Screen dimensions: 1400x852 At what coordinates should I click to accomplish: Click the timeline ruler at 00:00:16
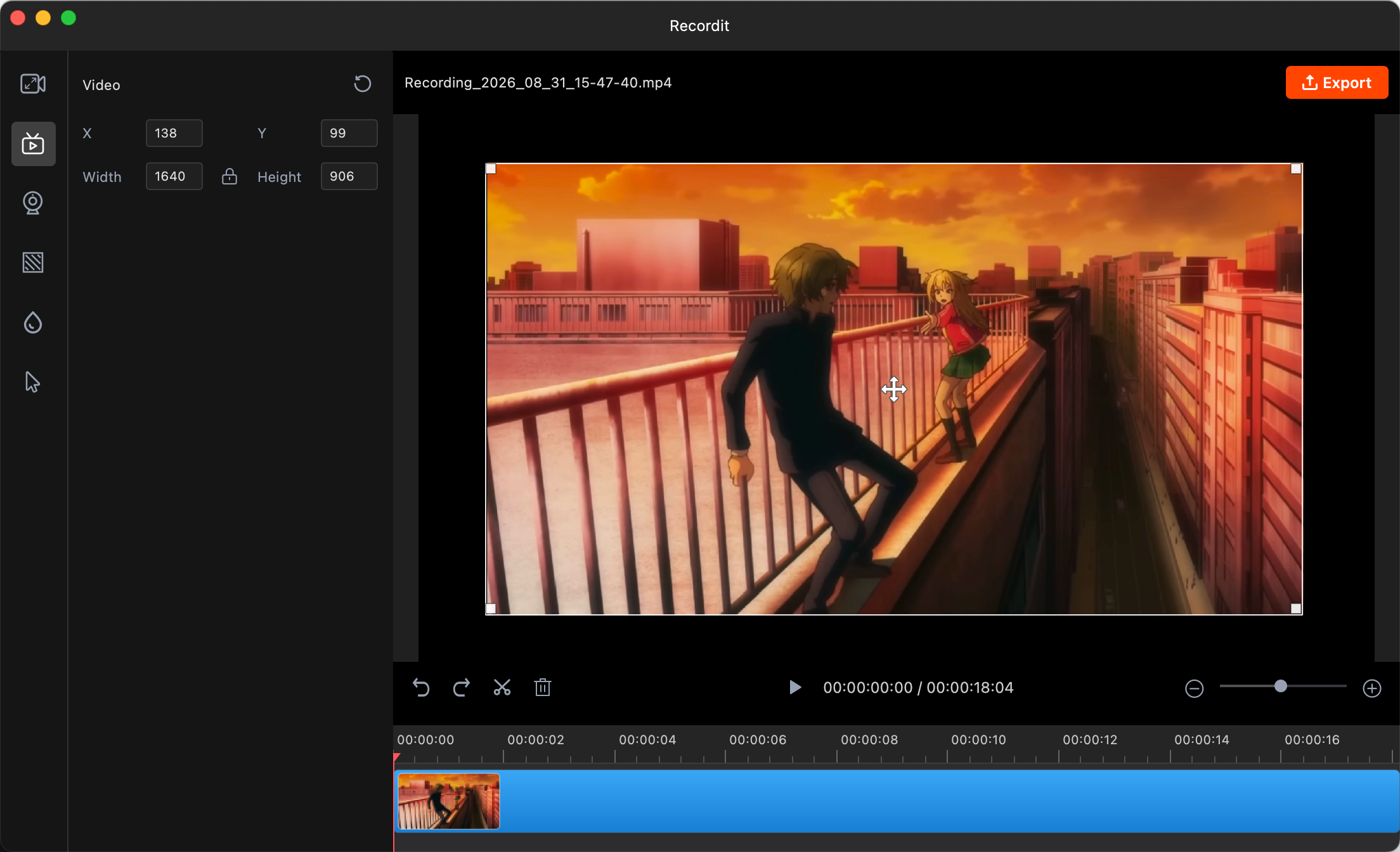click(x=1312, y=740)
